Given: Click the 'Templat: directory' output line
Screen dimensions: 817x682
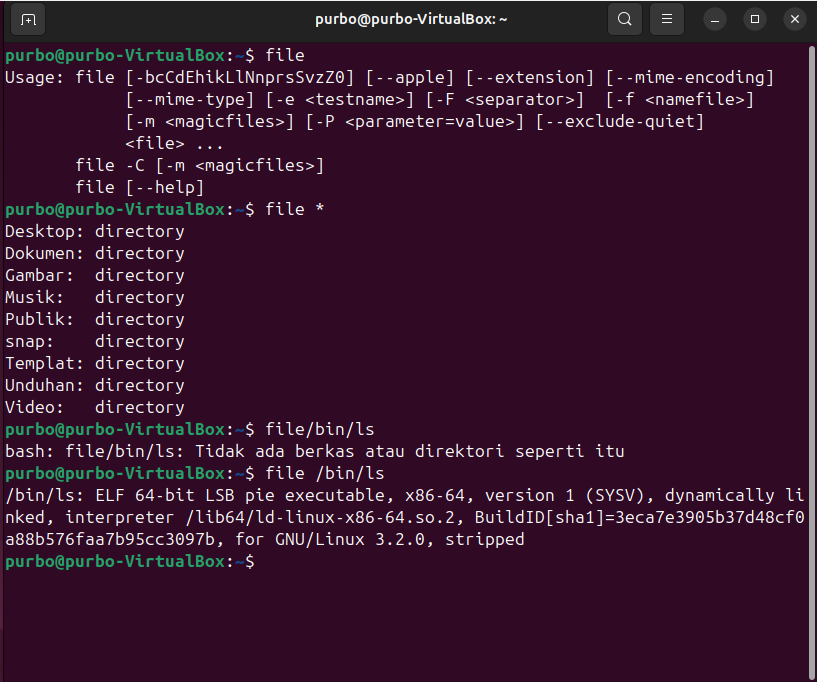Looking at the screenshot, I should tap(95, 363).
